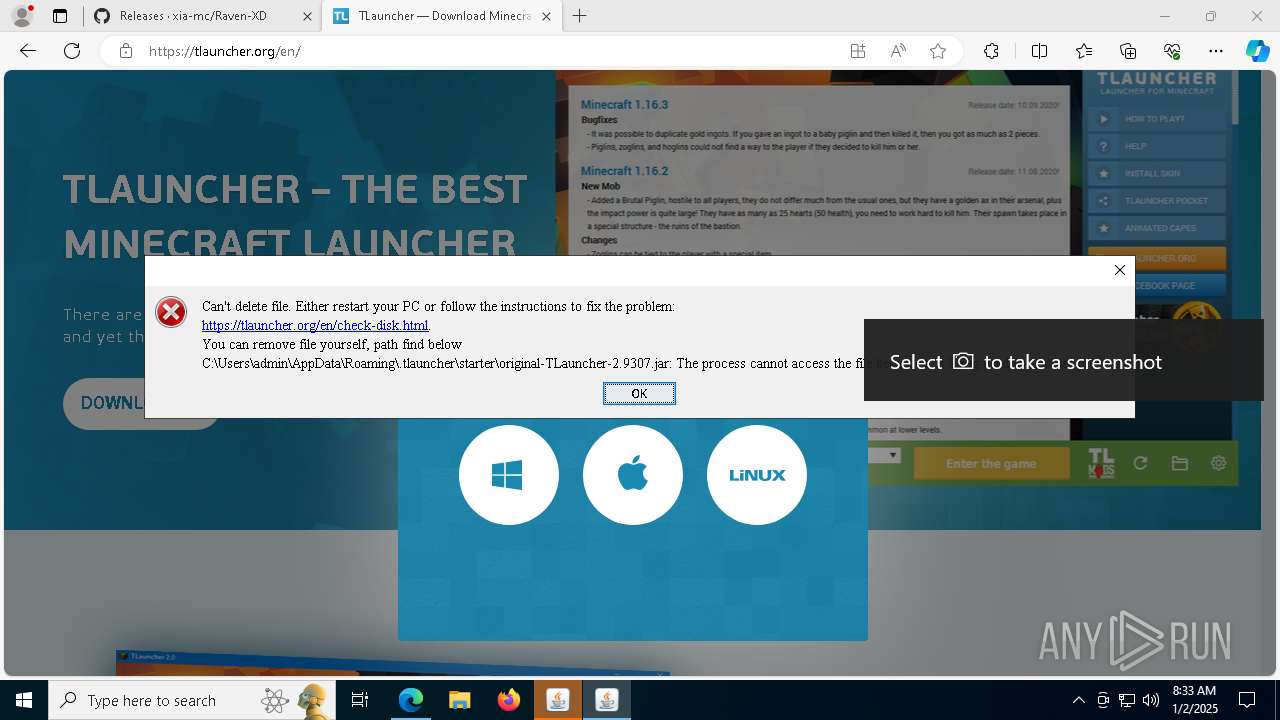Click the address bar URL
The image size is (1280, 720).
225,51
